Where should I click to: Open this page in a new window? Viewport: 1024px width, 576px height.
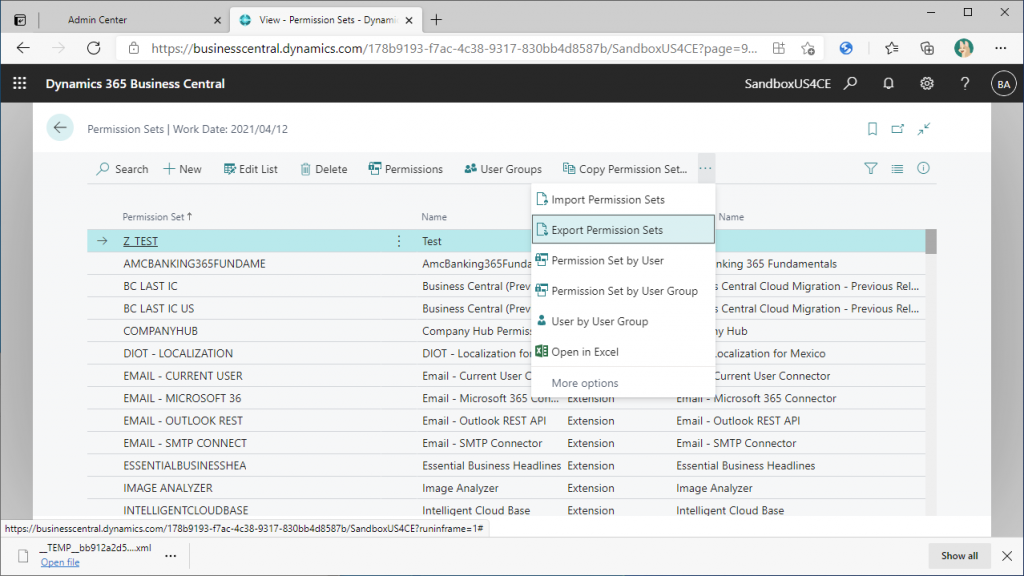click(898, 129)
